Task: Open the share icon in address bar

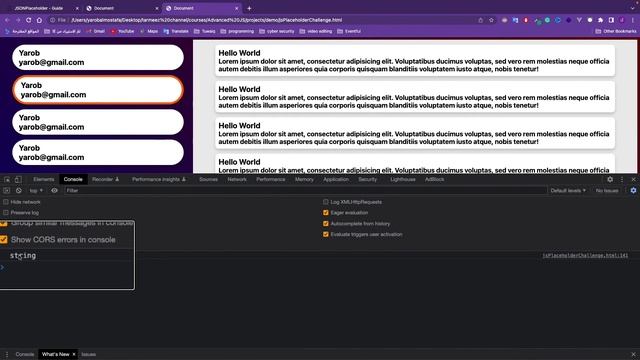Action: 480,20
